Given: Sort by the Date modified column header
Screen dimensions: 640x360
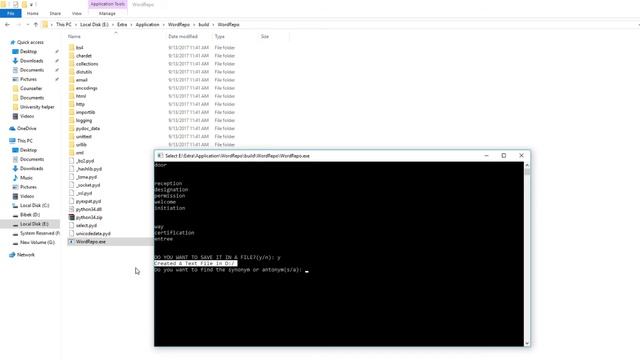Looking at the screenshot, I should click(x=183, y=36).
